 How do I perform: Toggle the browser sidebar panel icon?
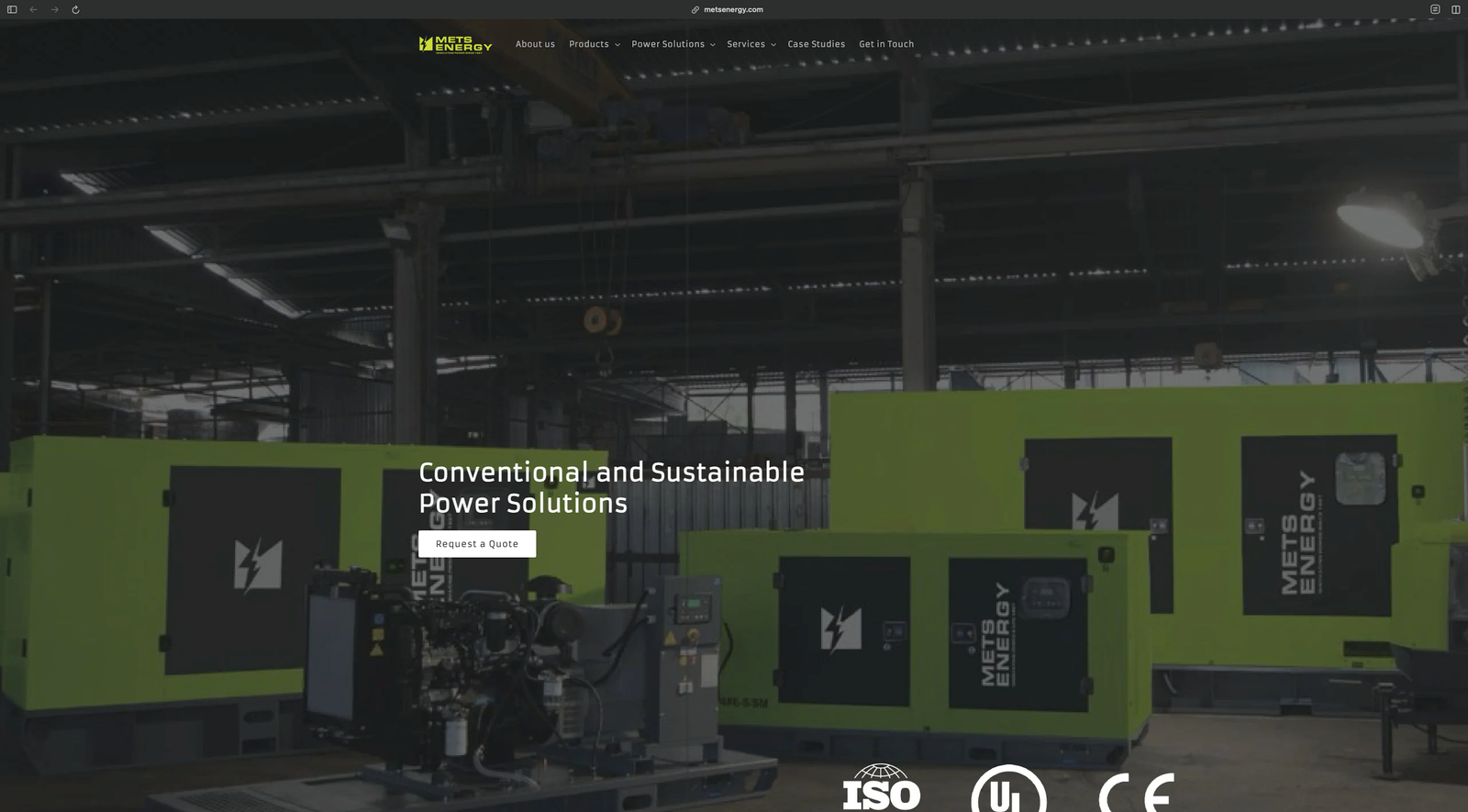12,10
